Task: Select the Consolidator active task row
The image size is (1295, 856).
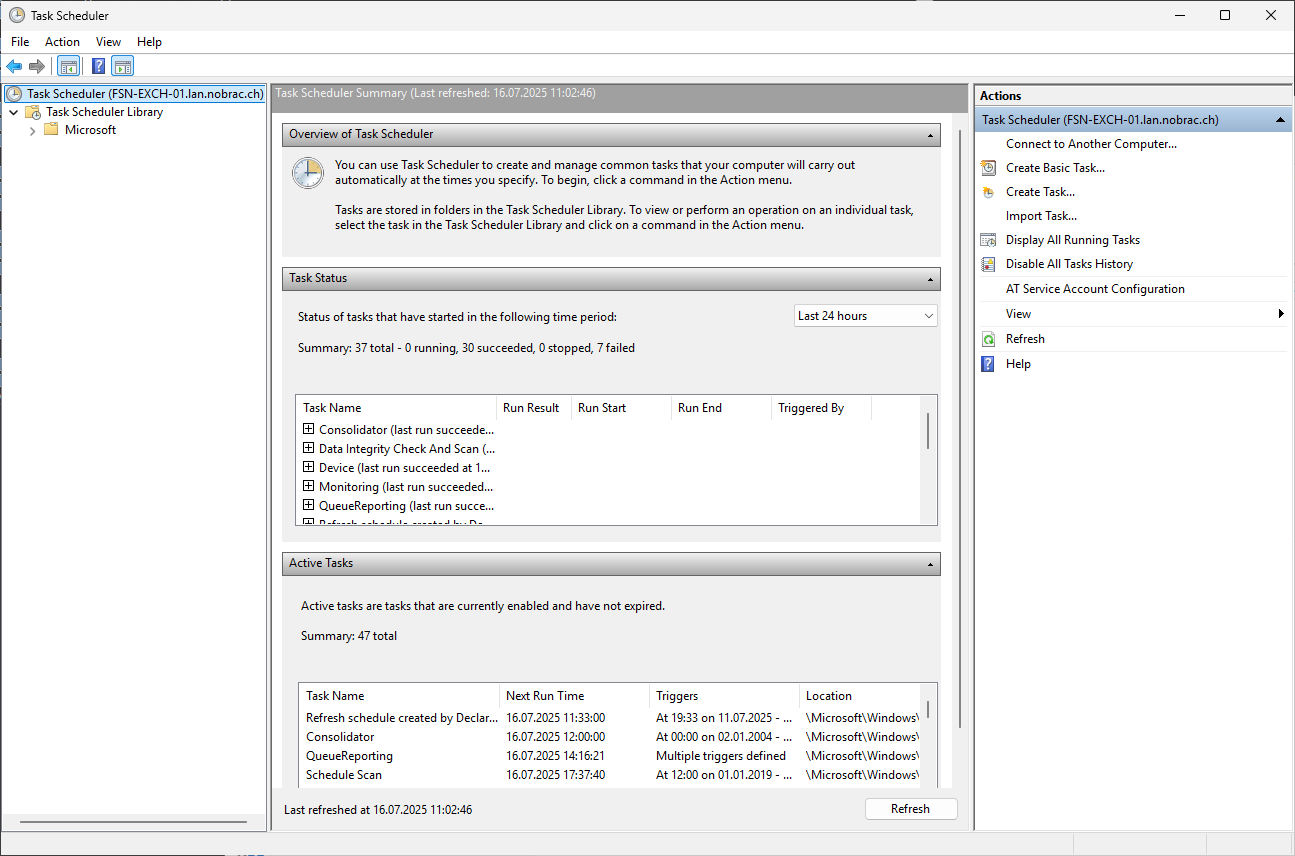Action: [x=610, y=737]
